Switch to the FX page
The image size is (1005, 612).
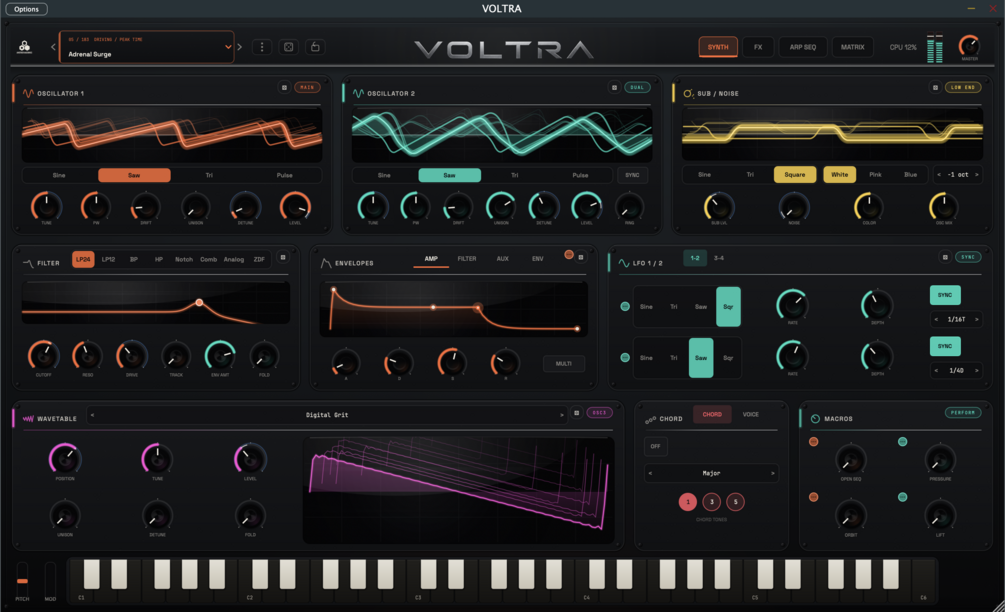click(758, 47)
